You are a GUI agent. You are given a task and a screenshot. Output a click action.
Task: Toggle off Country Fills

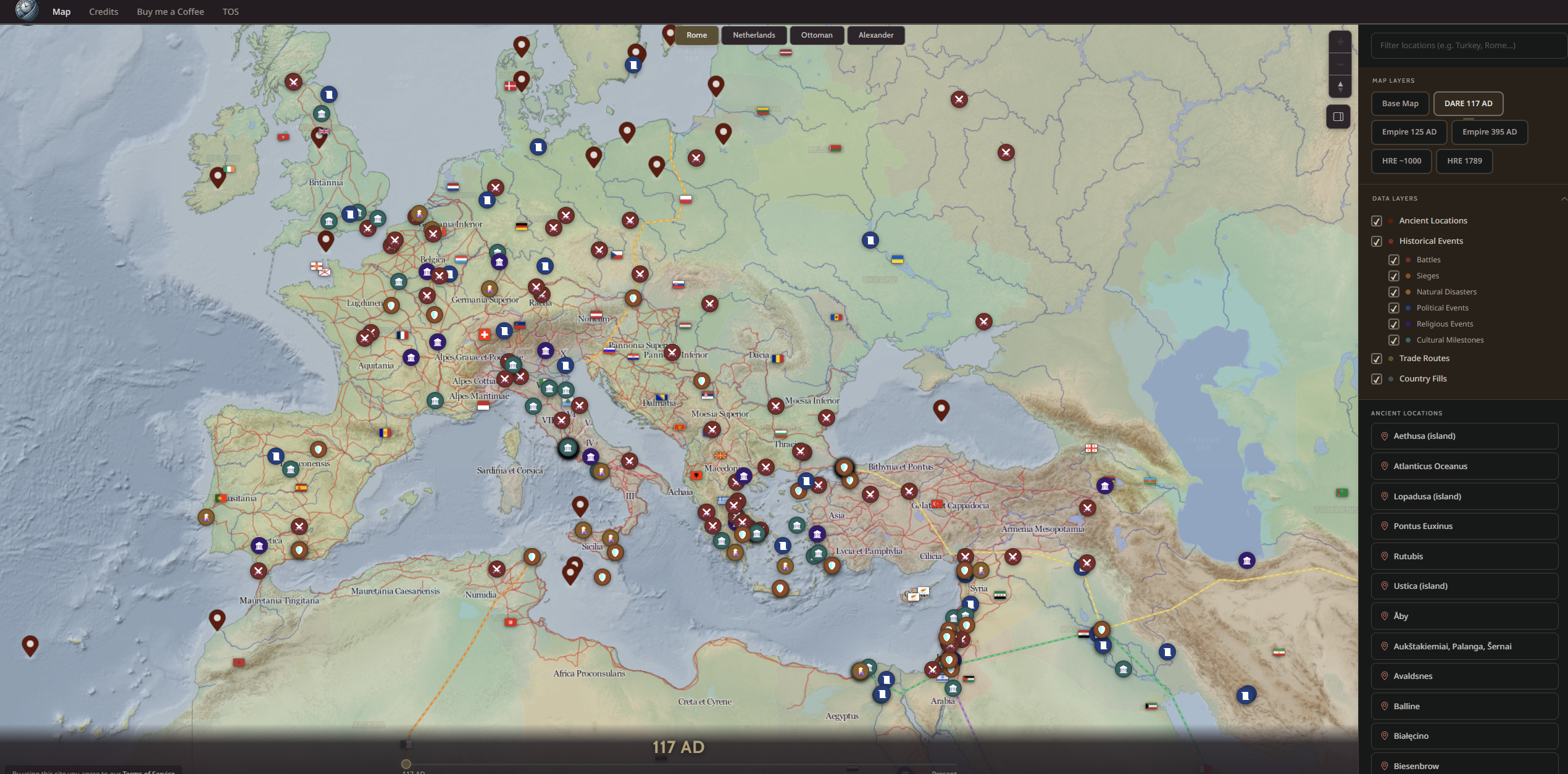(x=1377, y=379)
